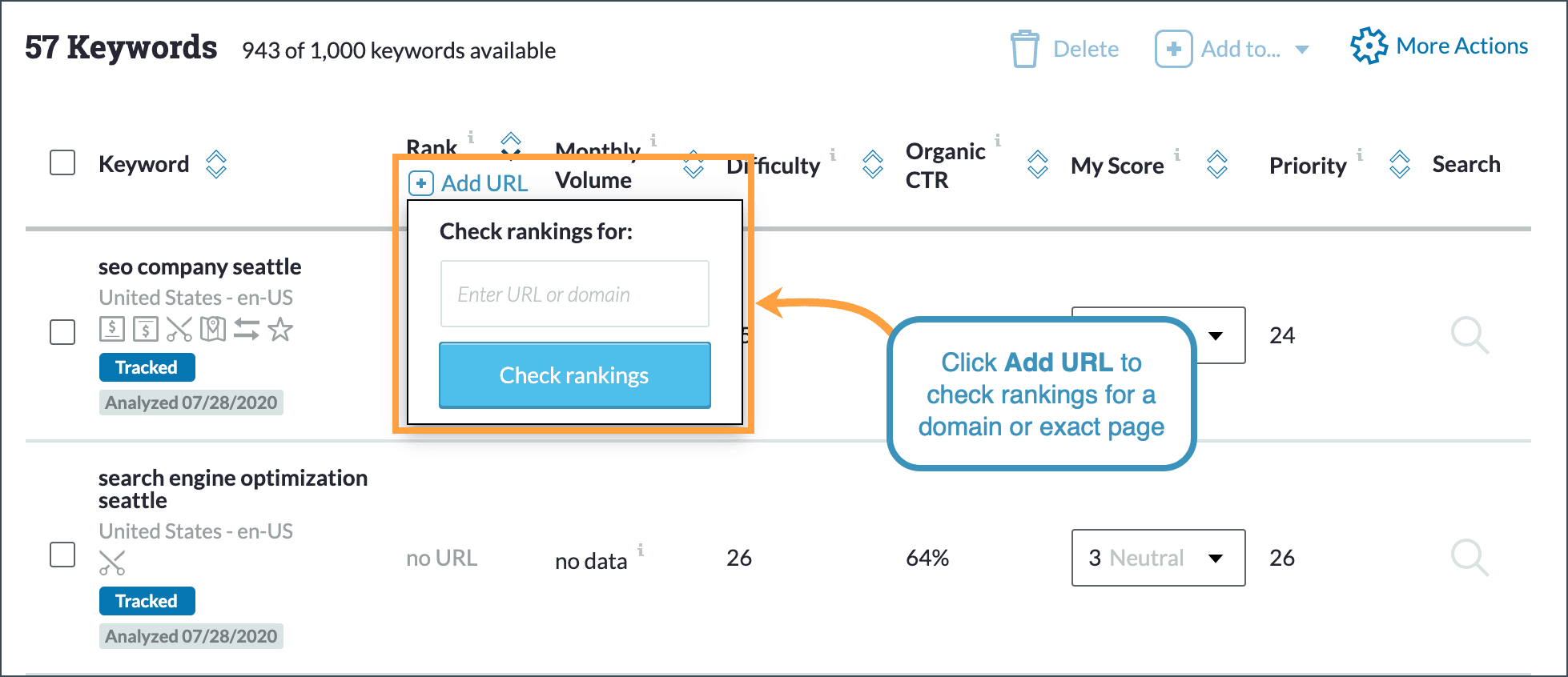This screenshot has width=1568, height=677.
Task: Click the star reviews SERP icon
Action: [280, 329]
